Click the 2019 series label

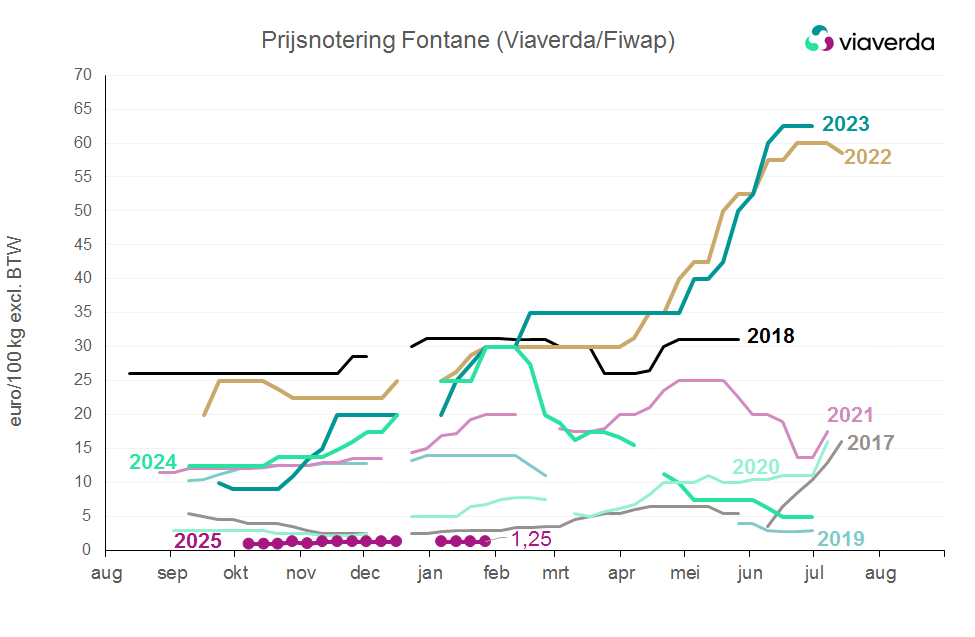click(841, 539)
